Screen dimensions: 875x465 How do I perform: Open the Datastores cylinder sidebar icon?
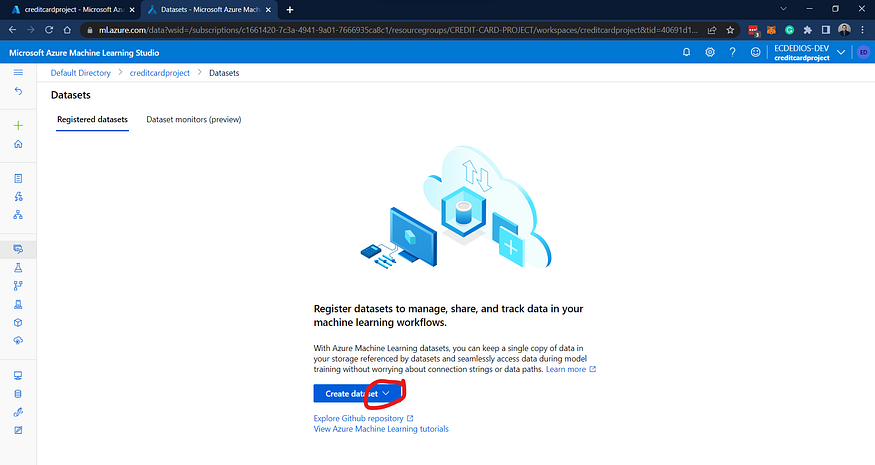tap(18, 394)
